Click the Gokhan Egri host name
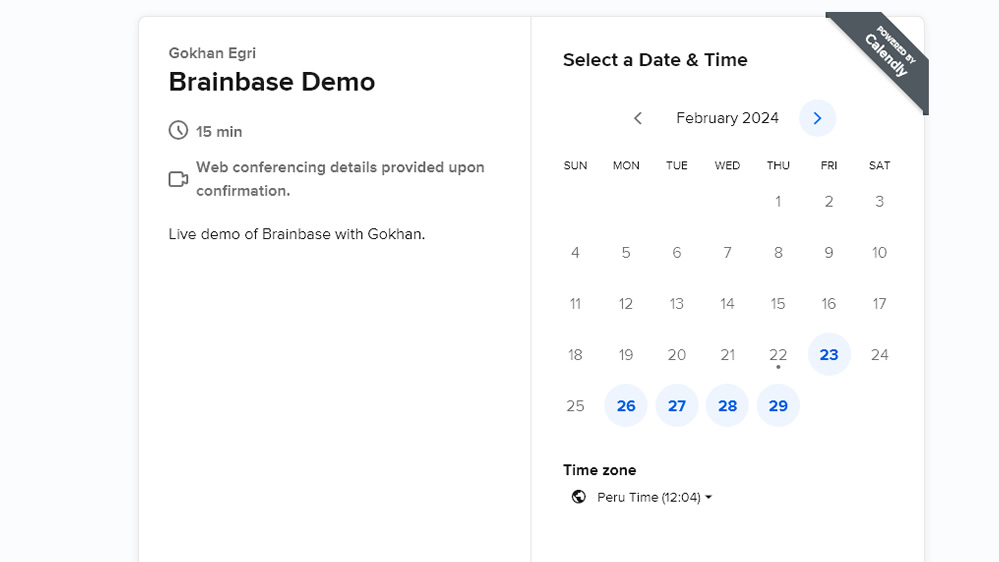This screenshot has height=562, width=999. [212, 53]
